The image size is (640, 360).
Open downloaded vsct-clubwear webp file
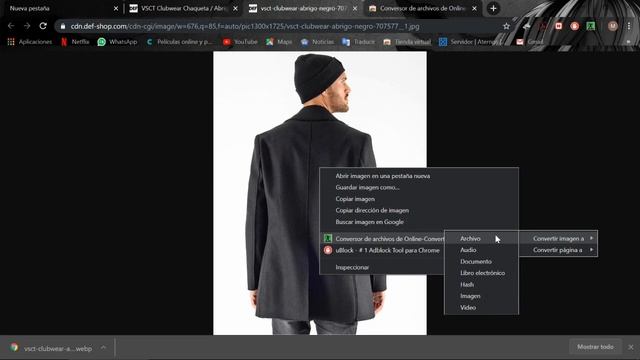point(51,348)
